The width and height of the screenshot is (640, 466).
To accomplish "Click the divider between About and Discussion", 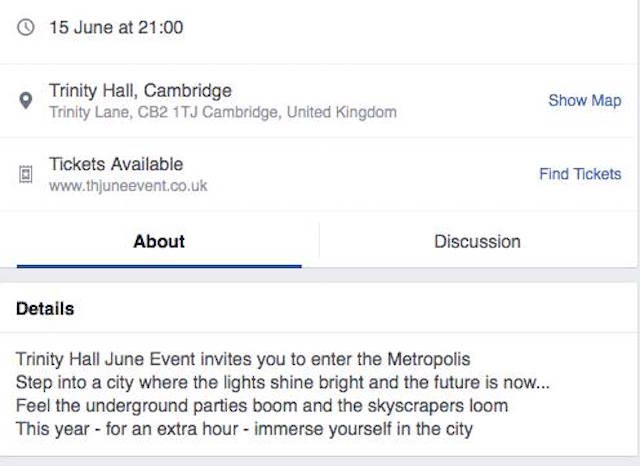I will pyautogui.click(x=319, y=240).
